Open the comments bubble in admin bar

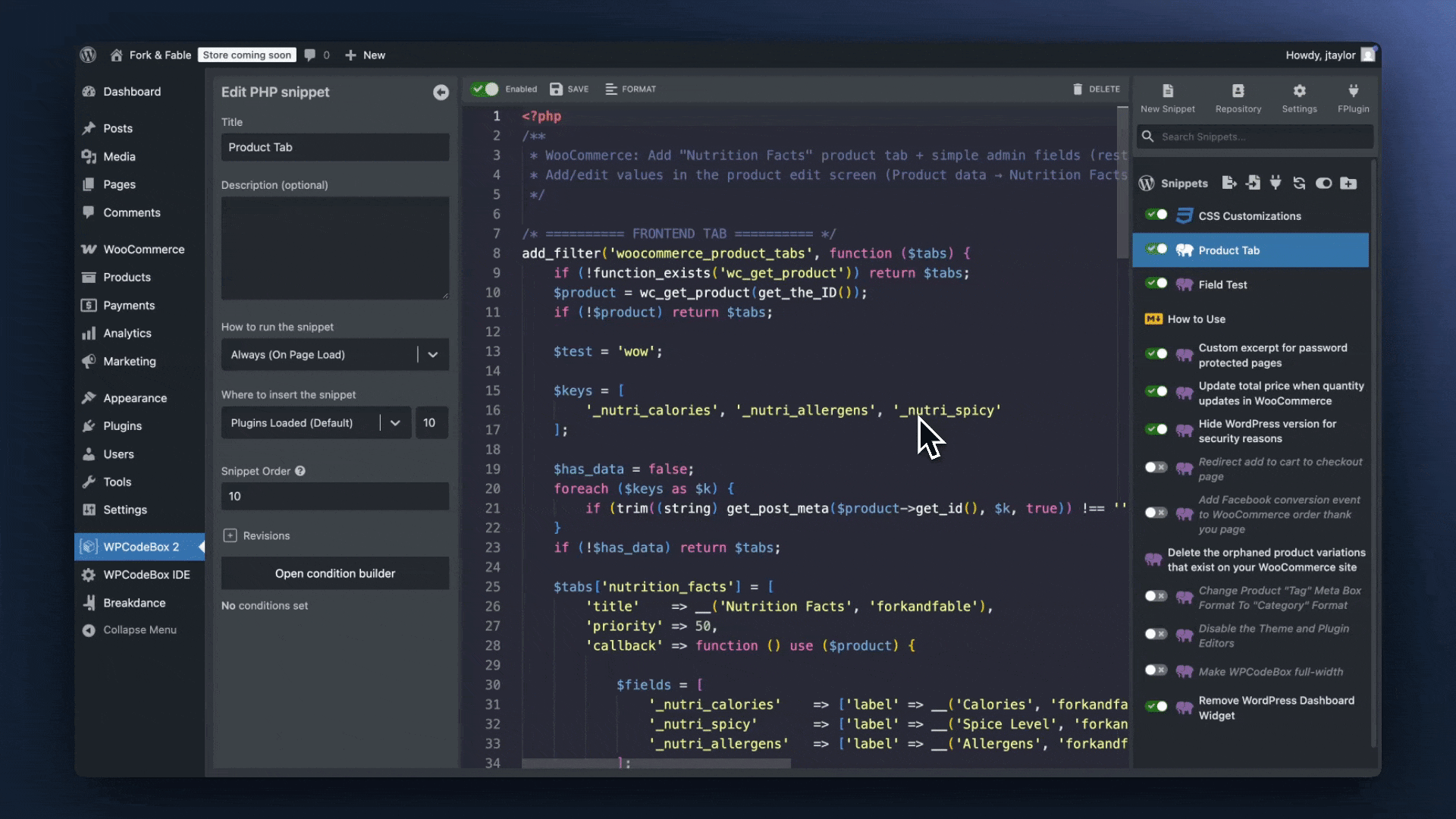point(309,55)
